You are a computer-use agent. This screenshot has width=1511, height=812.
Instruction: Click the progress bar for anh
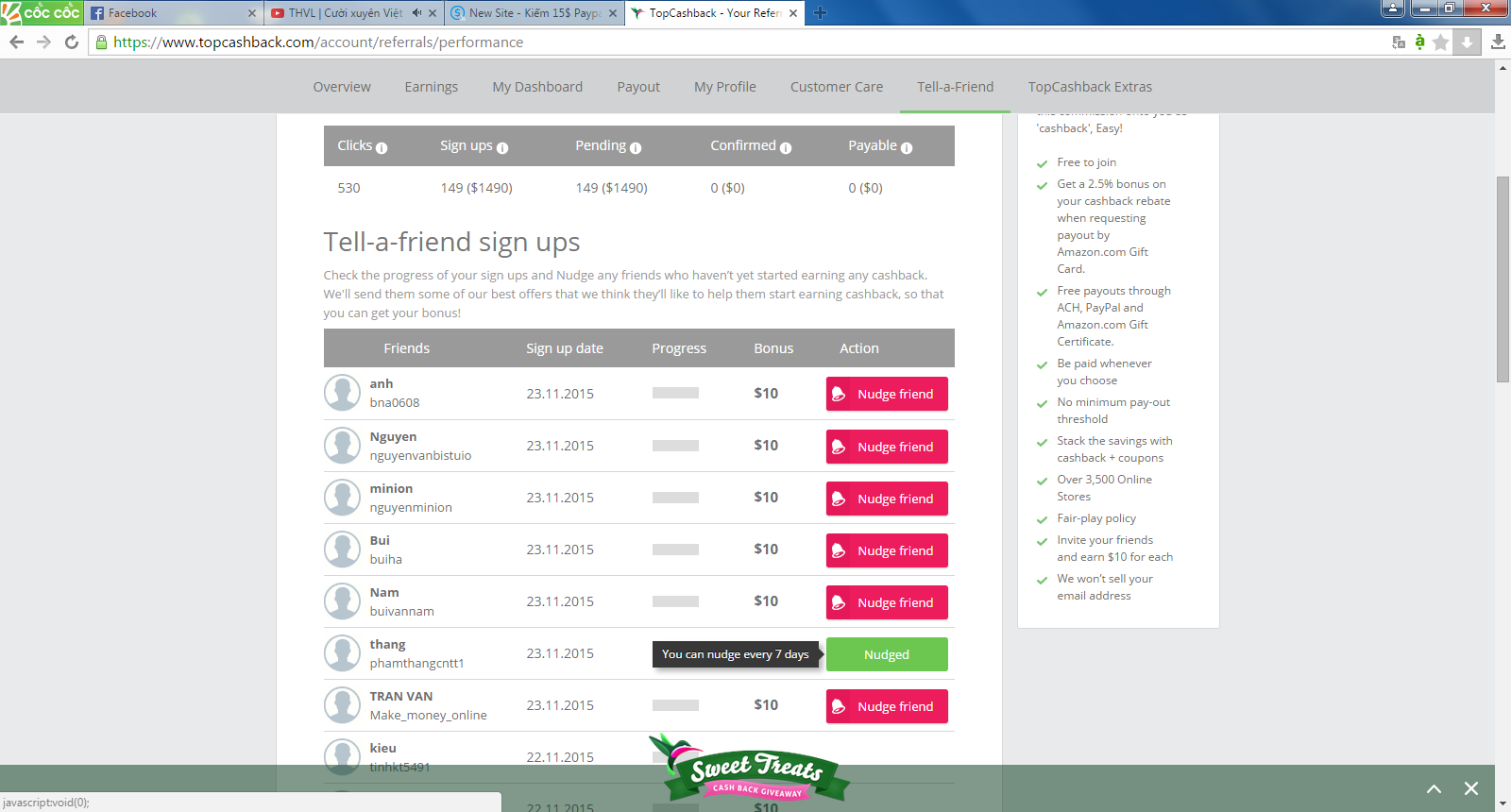tap(675, 393)
